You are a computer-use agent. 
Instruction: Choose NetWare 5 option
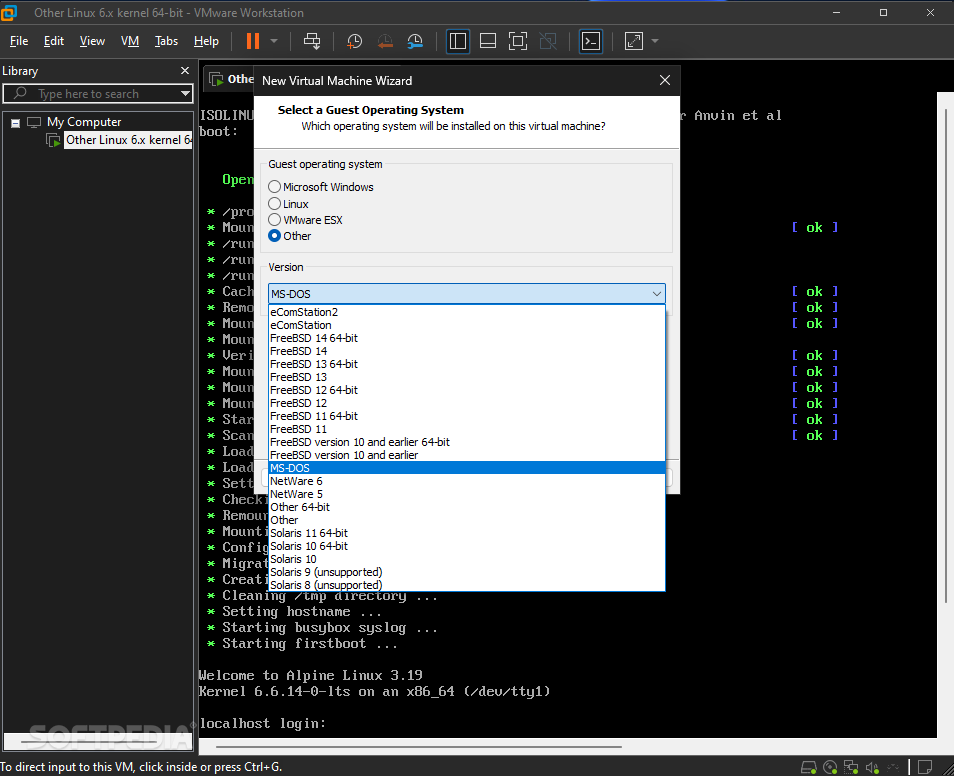click(466, 494)
